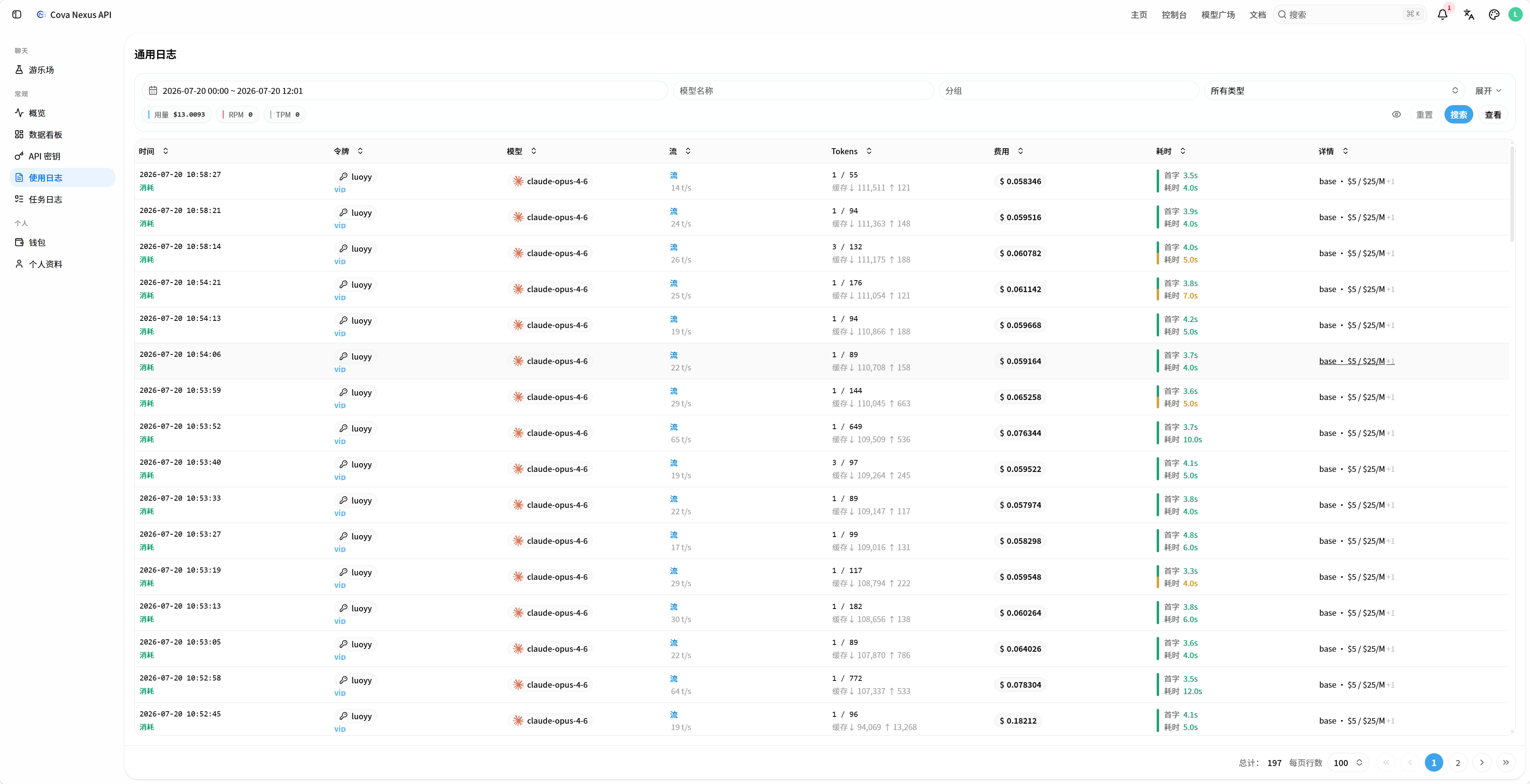Viewport: 1530px width, 784px height.
Task: Toggle the sidebar panel icon
Action: [17, 14]
